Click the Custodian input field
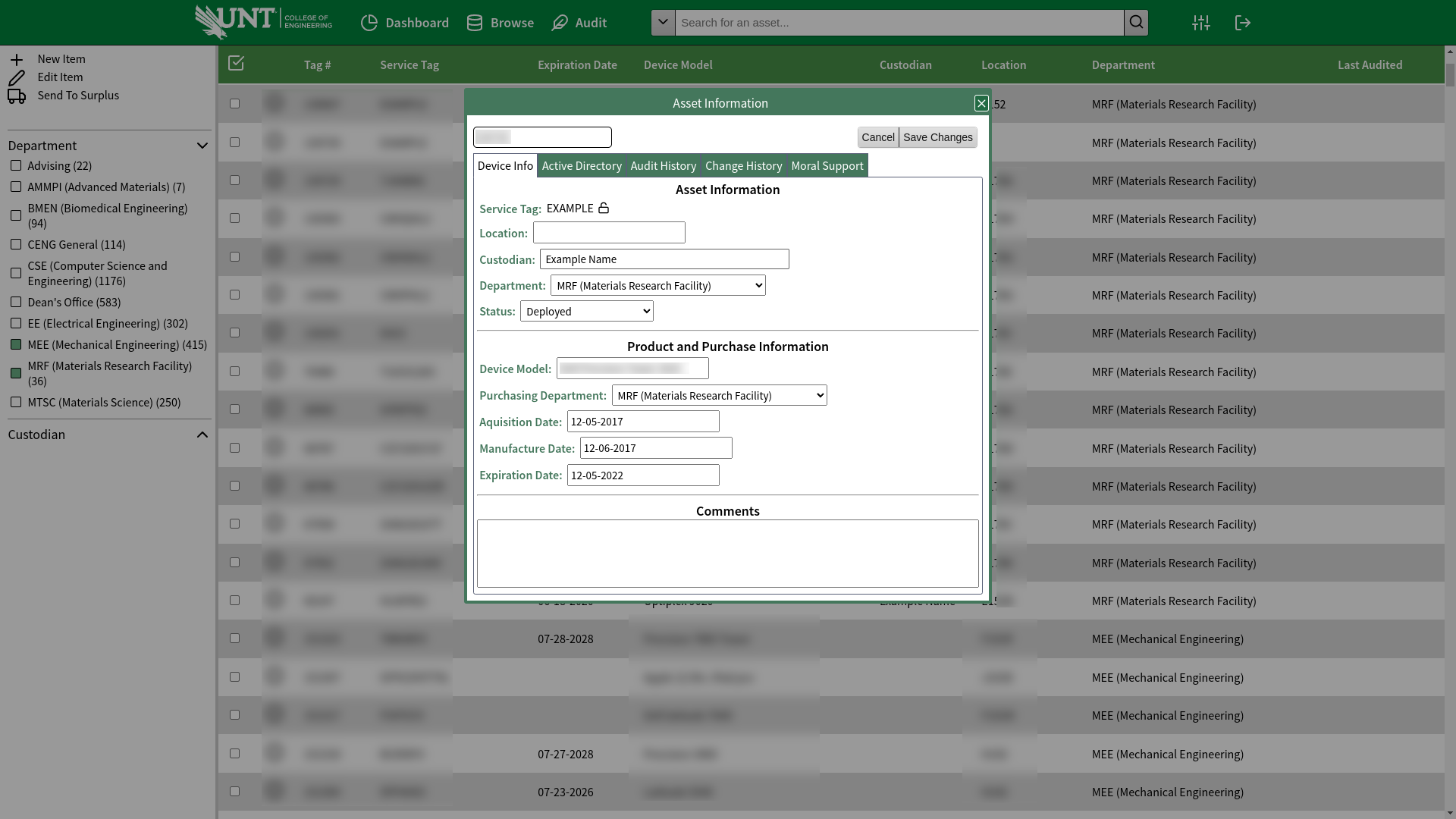1456x819 pixels. (x=664, y=259)
